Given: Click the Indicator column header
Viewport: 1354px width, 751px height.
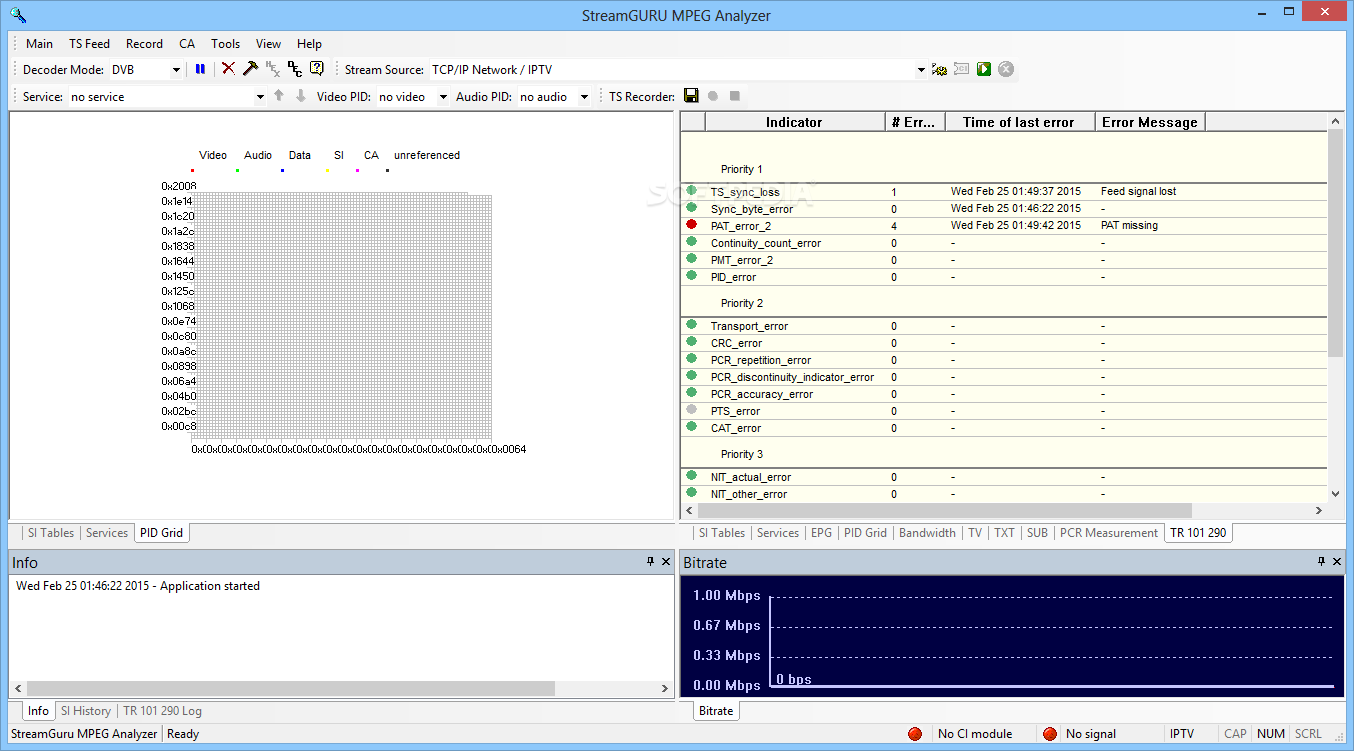Looking at the screenshot, I should (x=794, y=122).
